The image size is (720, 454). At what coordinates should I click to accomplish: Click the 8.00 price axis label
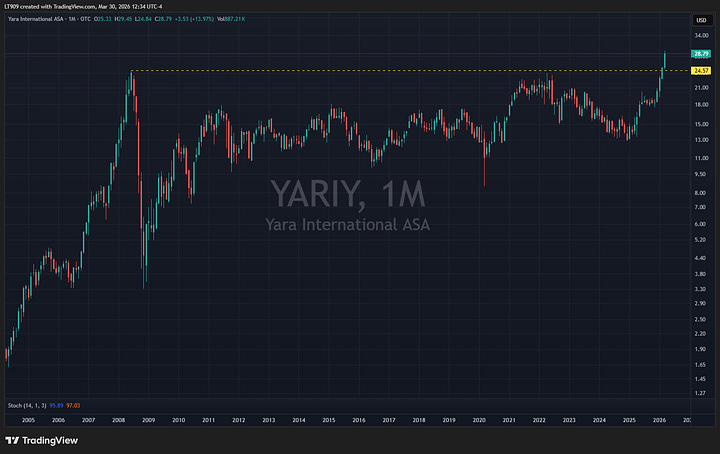click(700, 193)
